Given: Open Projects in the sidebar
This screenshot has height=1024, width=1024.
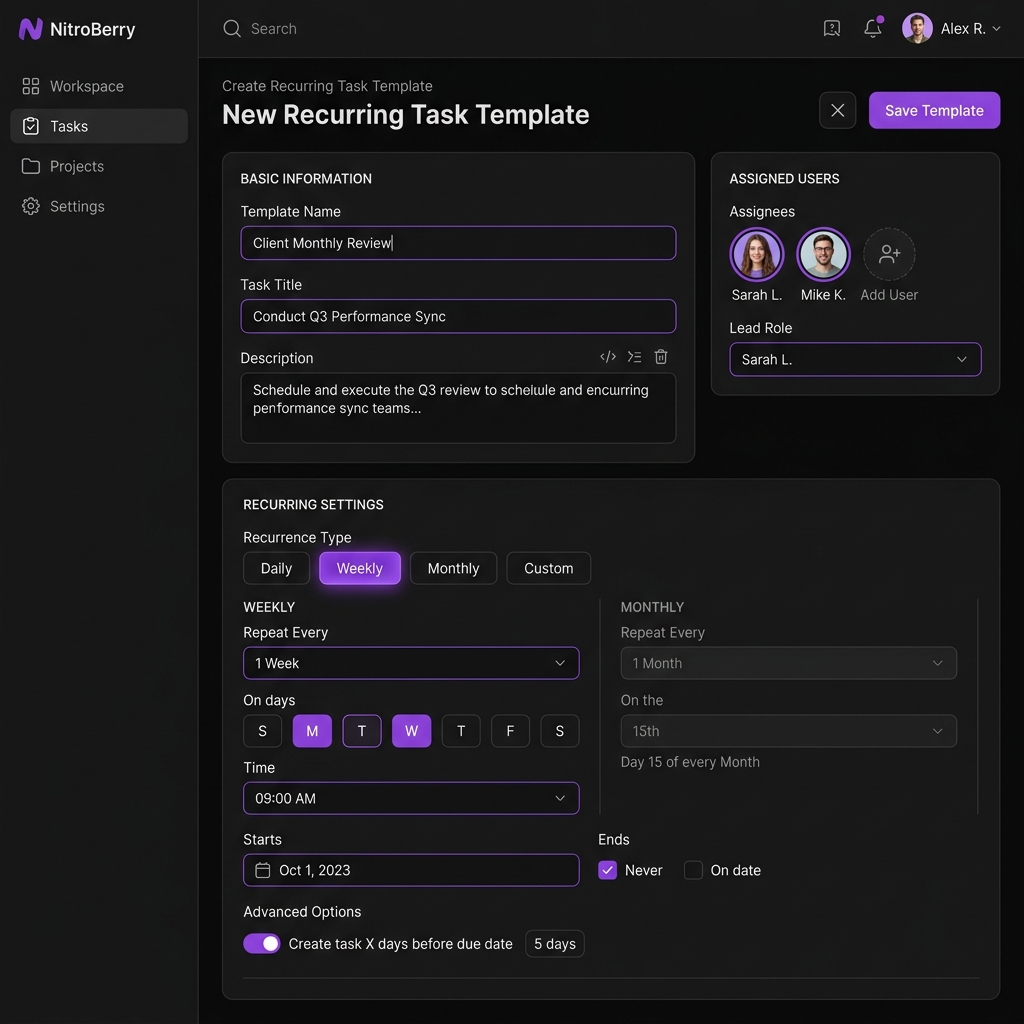Looking at the screenshot, I should pyautogui.click(x=99, y=166).
